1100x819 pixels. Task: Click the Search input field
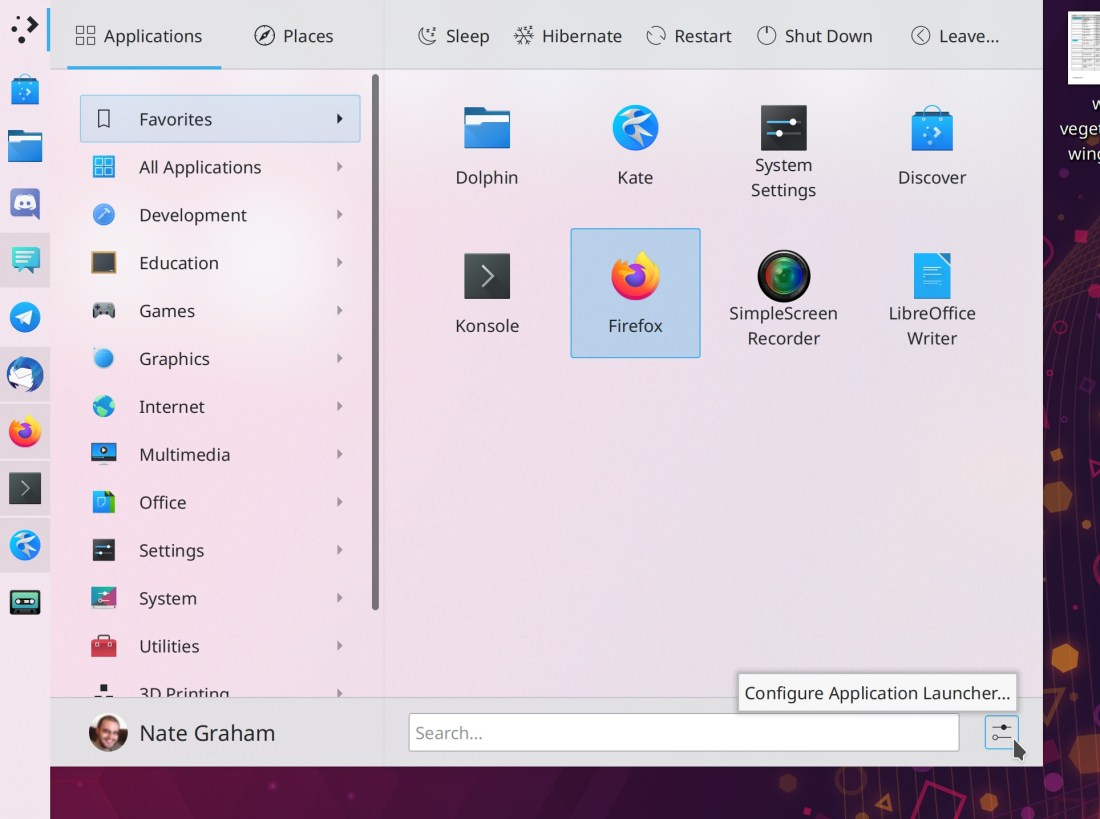pos(683,733)
